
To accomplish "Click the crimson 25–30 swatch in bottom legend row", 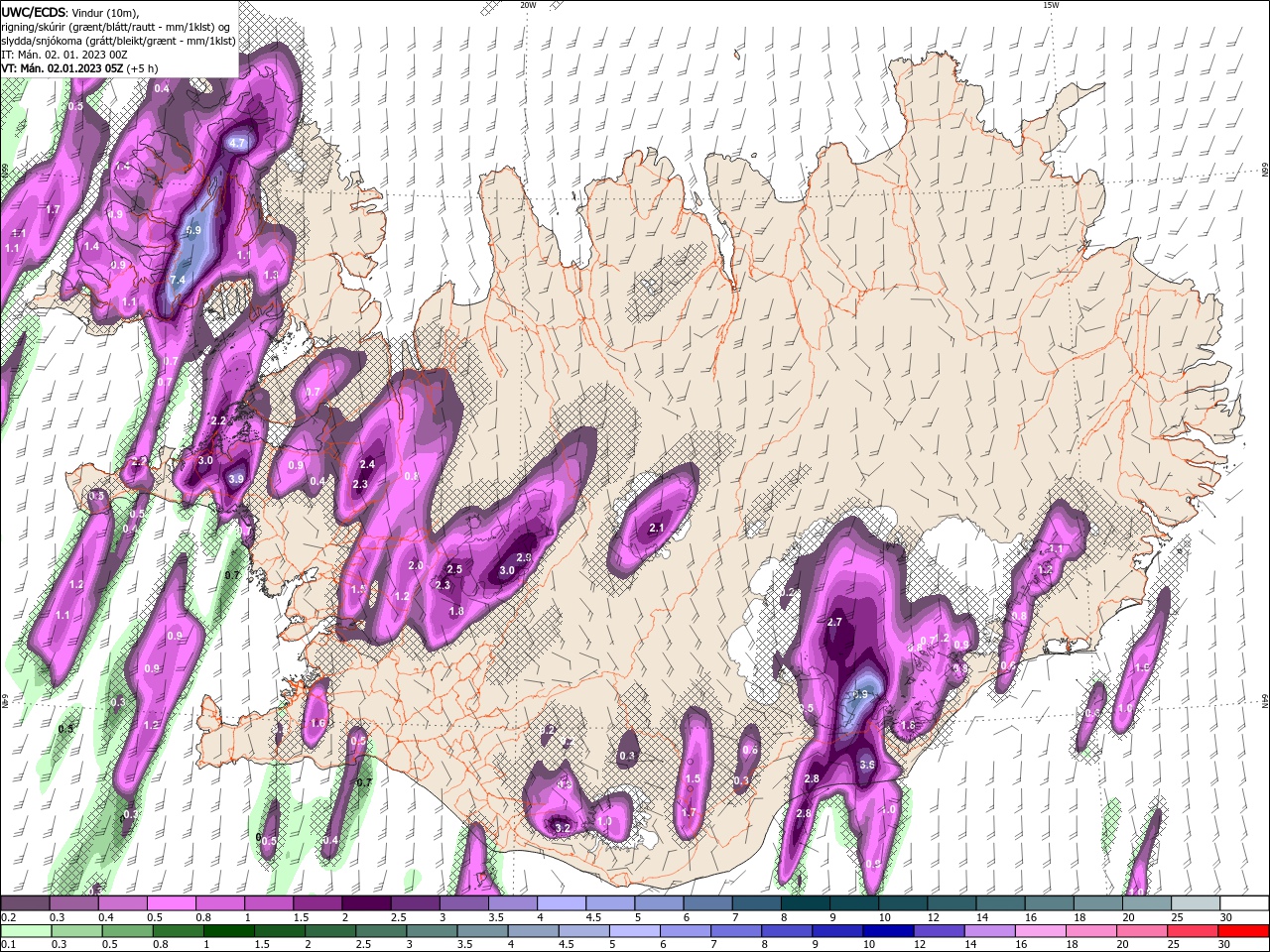I will coord(1194,931).
